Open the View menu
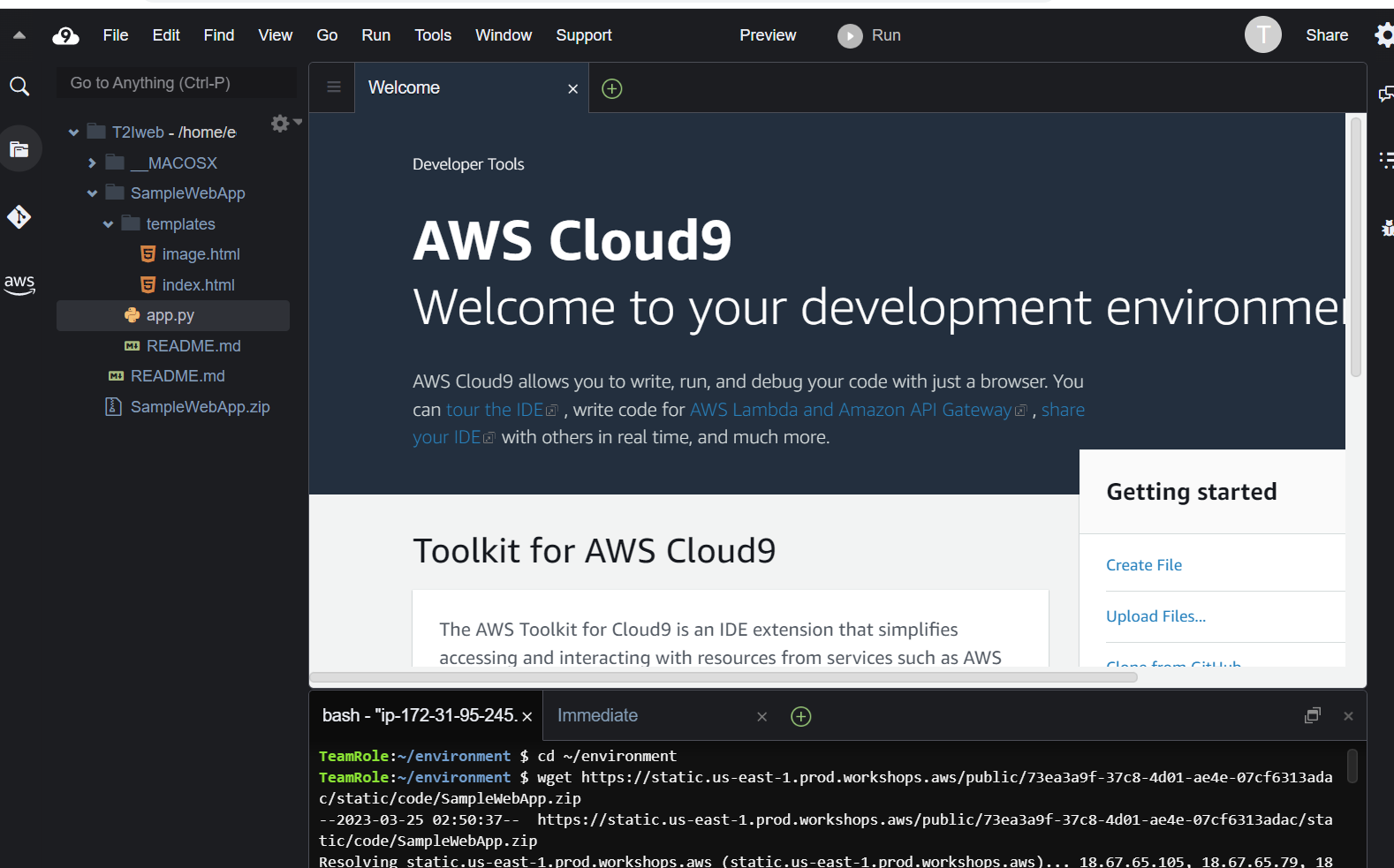Viewport: 1394px width, 868px height. (276, 35)
